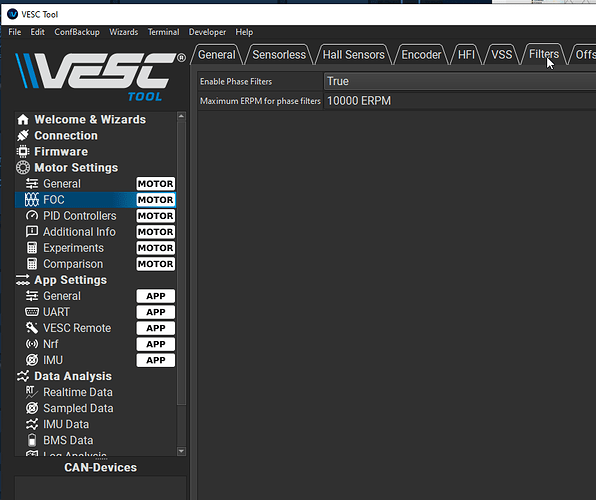Switch to the VSS tab
Viewport: 596px width, 500px height.
502,55
